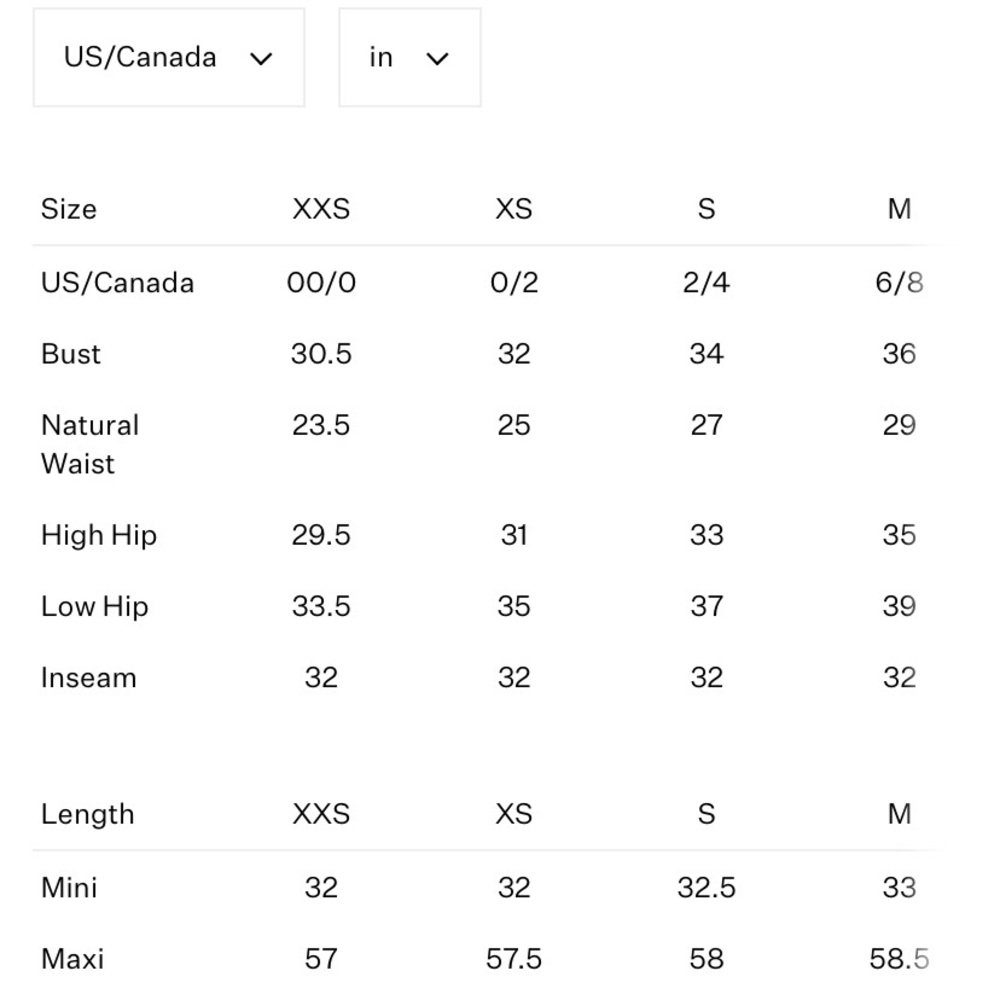This screenshot has width=1000, height=1000.
Task: Click the Low Hip row label
Action: 94,607
